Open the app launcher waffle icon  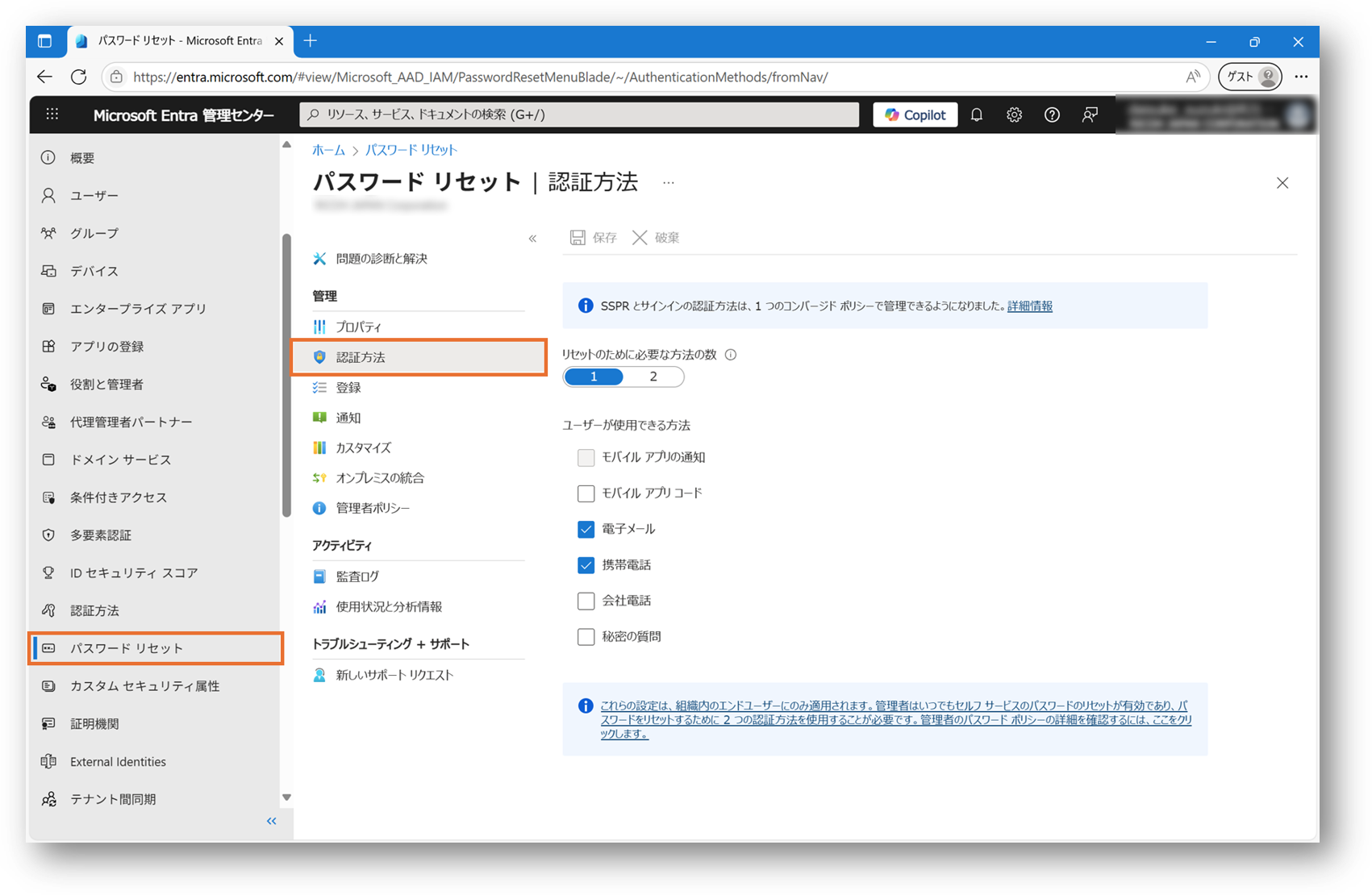point(52,114)
